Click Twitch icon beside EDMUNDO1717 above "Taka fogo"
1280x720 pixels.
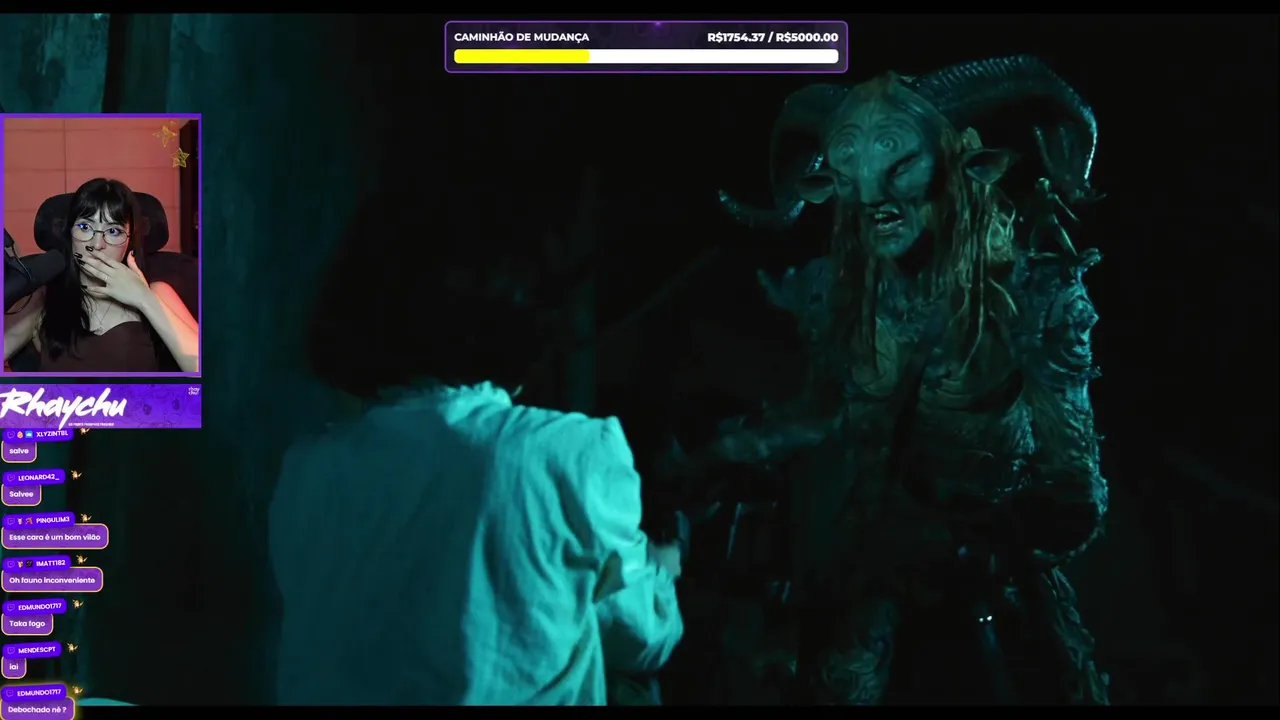(11, 607)
